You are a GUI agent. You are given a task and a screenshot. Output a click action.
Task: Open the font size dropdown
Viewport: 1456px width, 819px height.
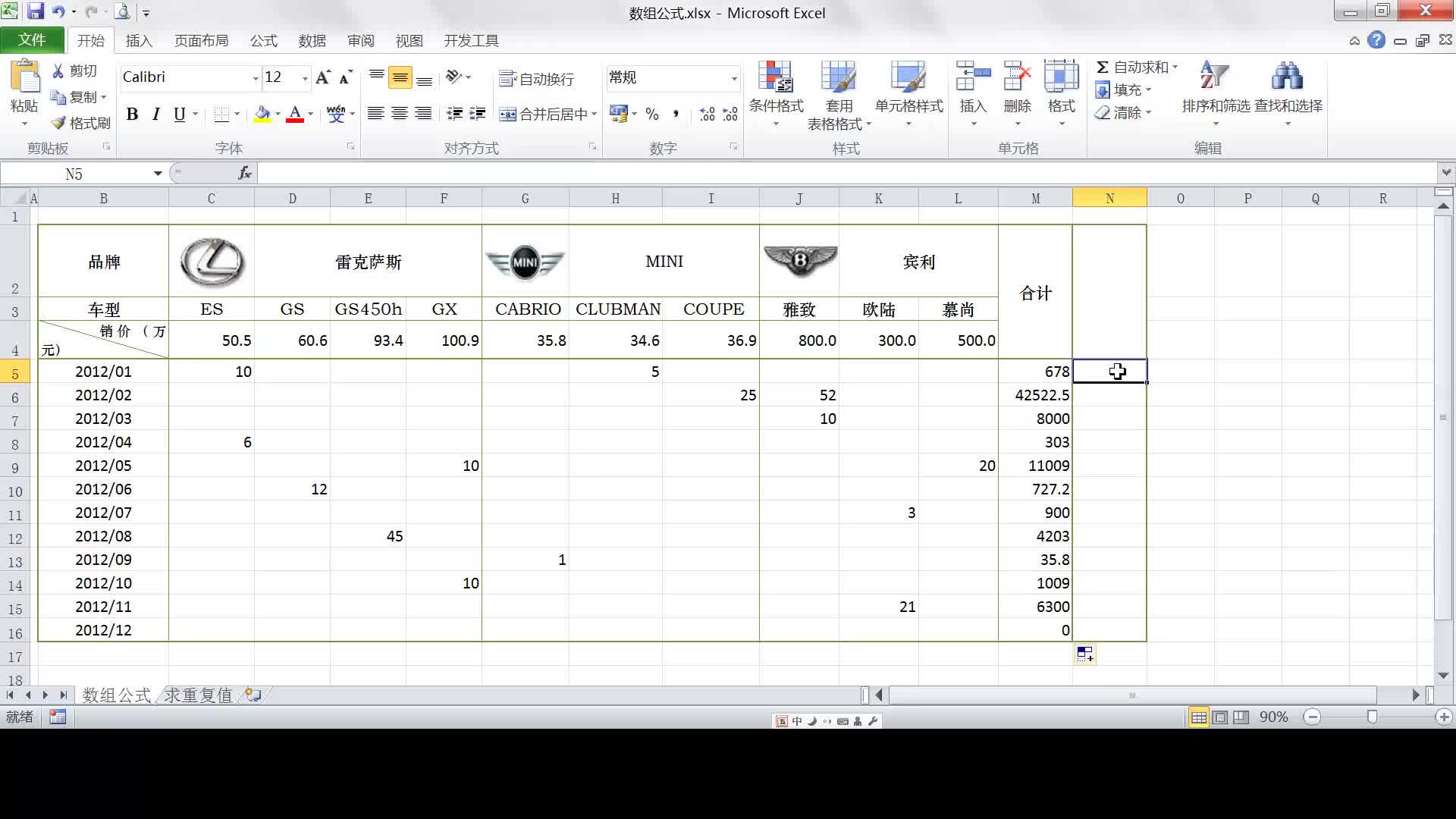pyautogui.click(x=304, y=77)
